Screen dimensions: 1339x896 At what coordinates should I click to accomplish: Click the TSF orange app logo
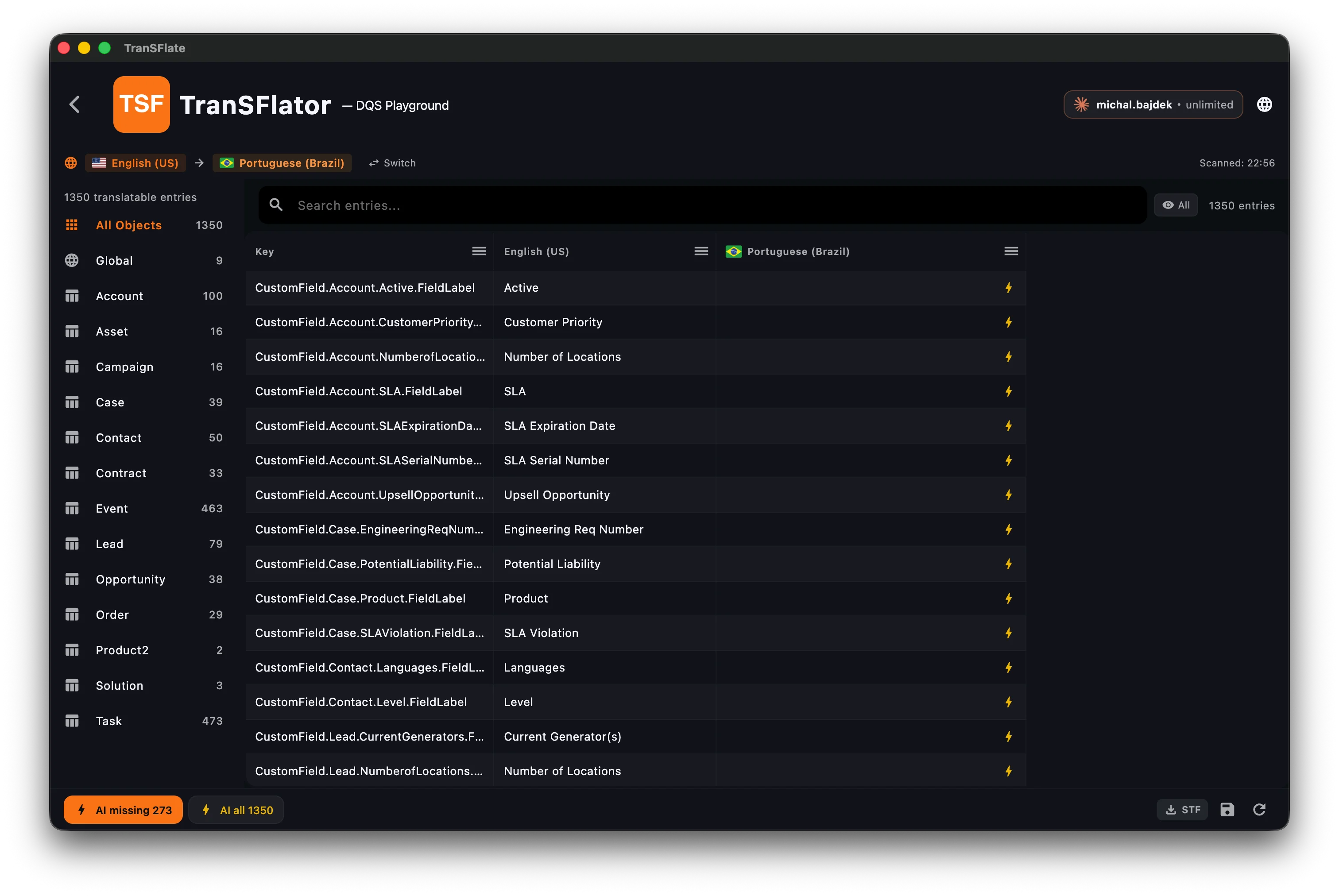tap(141, 104)
